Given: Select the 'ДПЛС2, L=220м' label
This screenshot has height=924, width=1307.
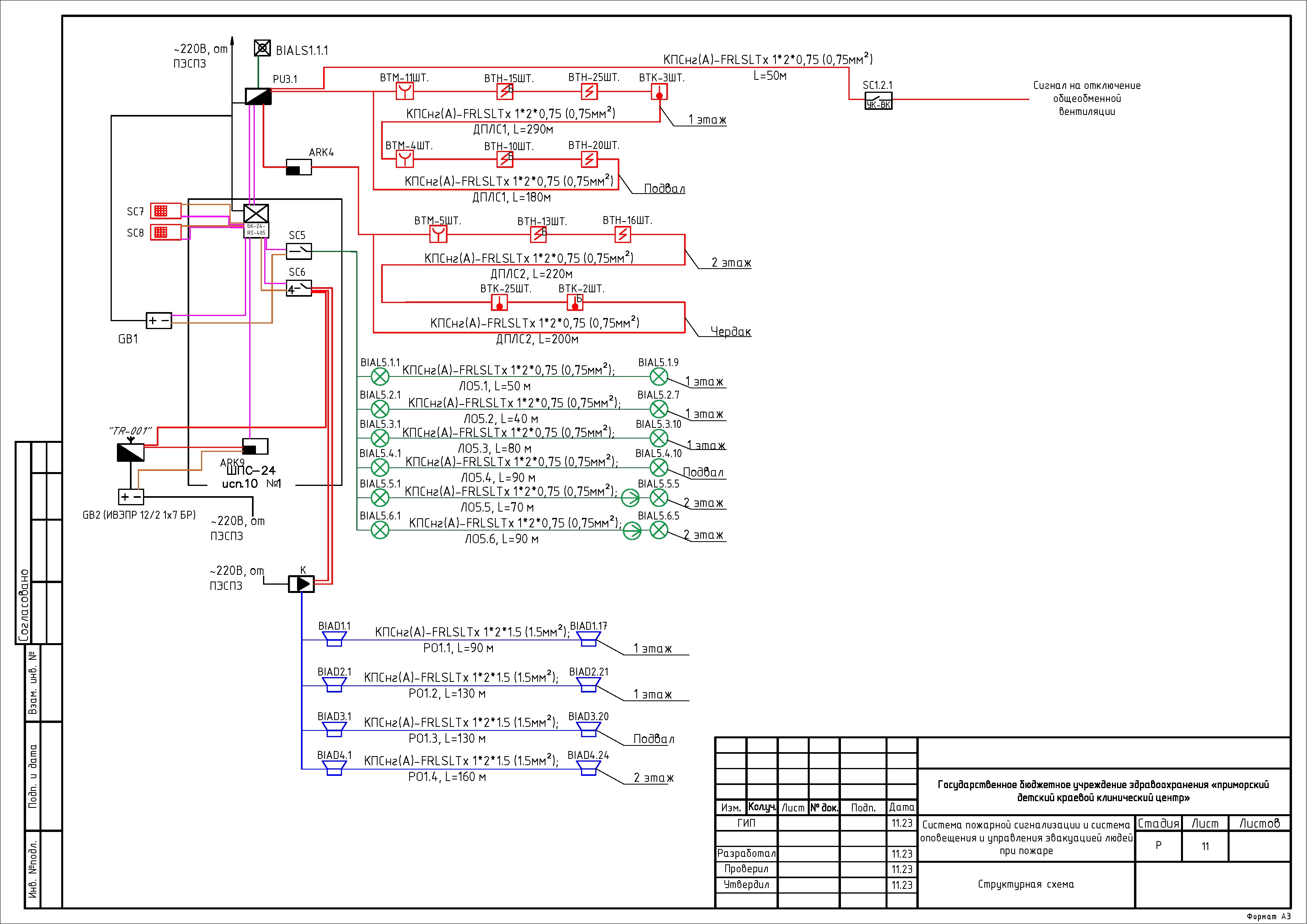Looking at the screenshot, I should tap(532, 274).
